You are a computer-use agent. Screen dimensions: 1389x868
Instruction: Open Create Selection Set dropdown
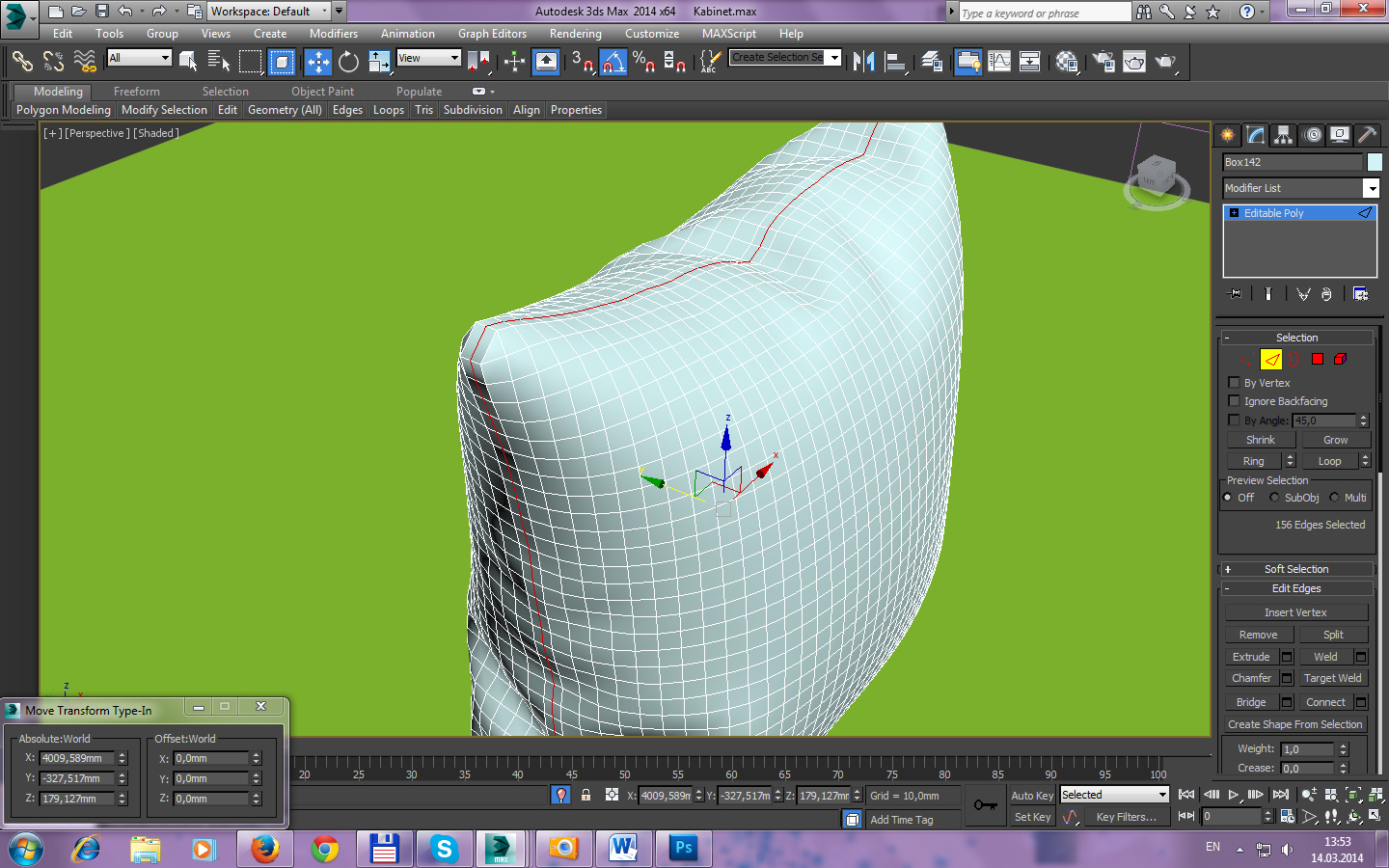pos(785,58)
